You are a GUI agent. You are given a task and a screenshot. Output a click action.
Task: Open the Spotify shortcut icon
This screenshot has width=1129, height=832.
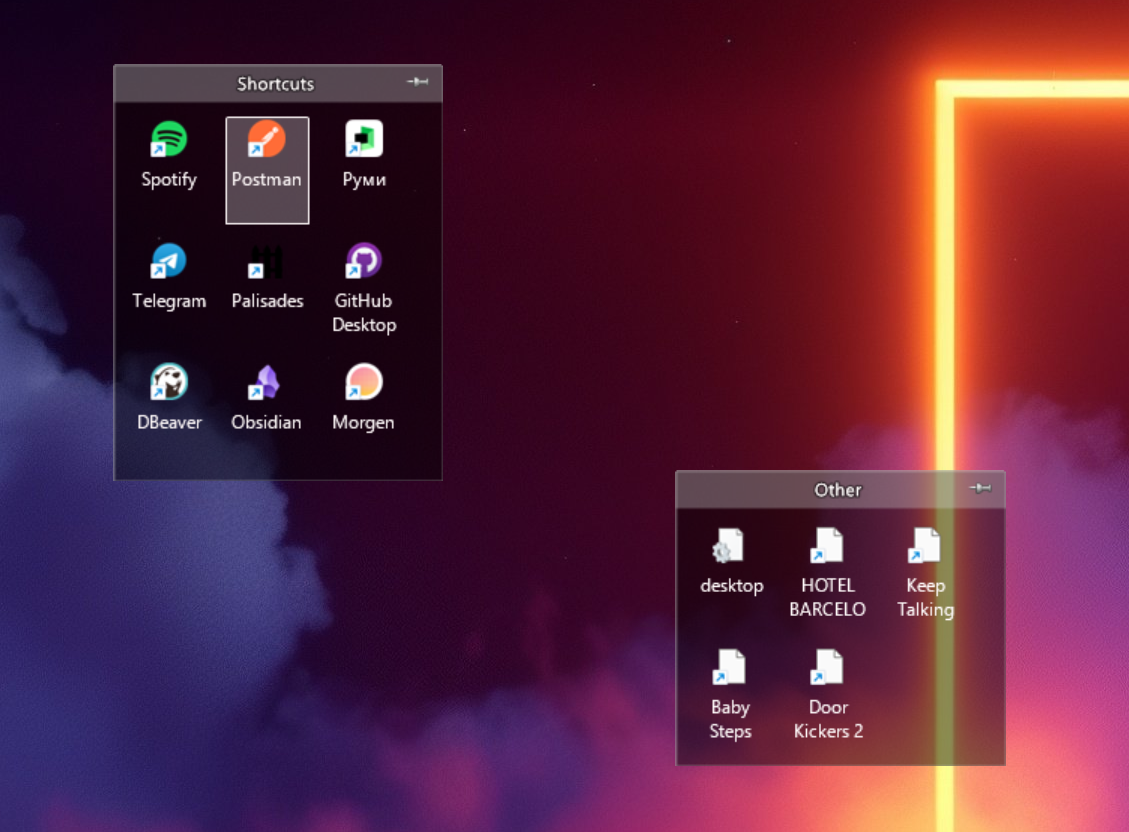[x=168, y=141]
